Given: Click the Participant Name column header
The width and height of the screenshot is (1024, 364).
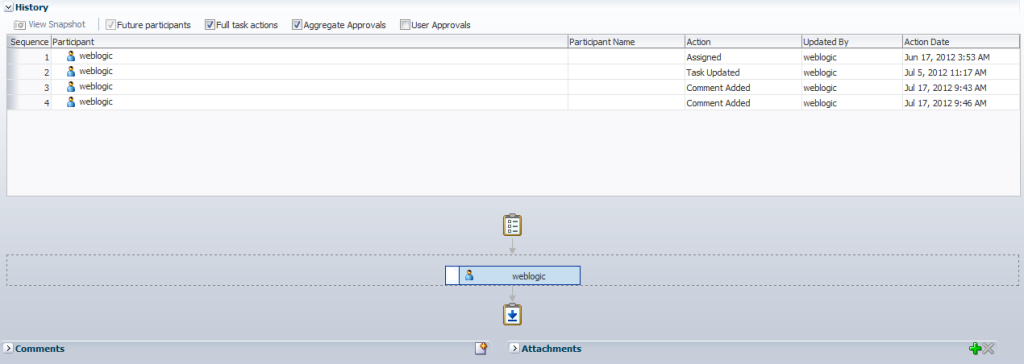Looking at the screenshot, I should coord(626,42).
